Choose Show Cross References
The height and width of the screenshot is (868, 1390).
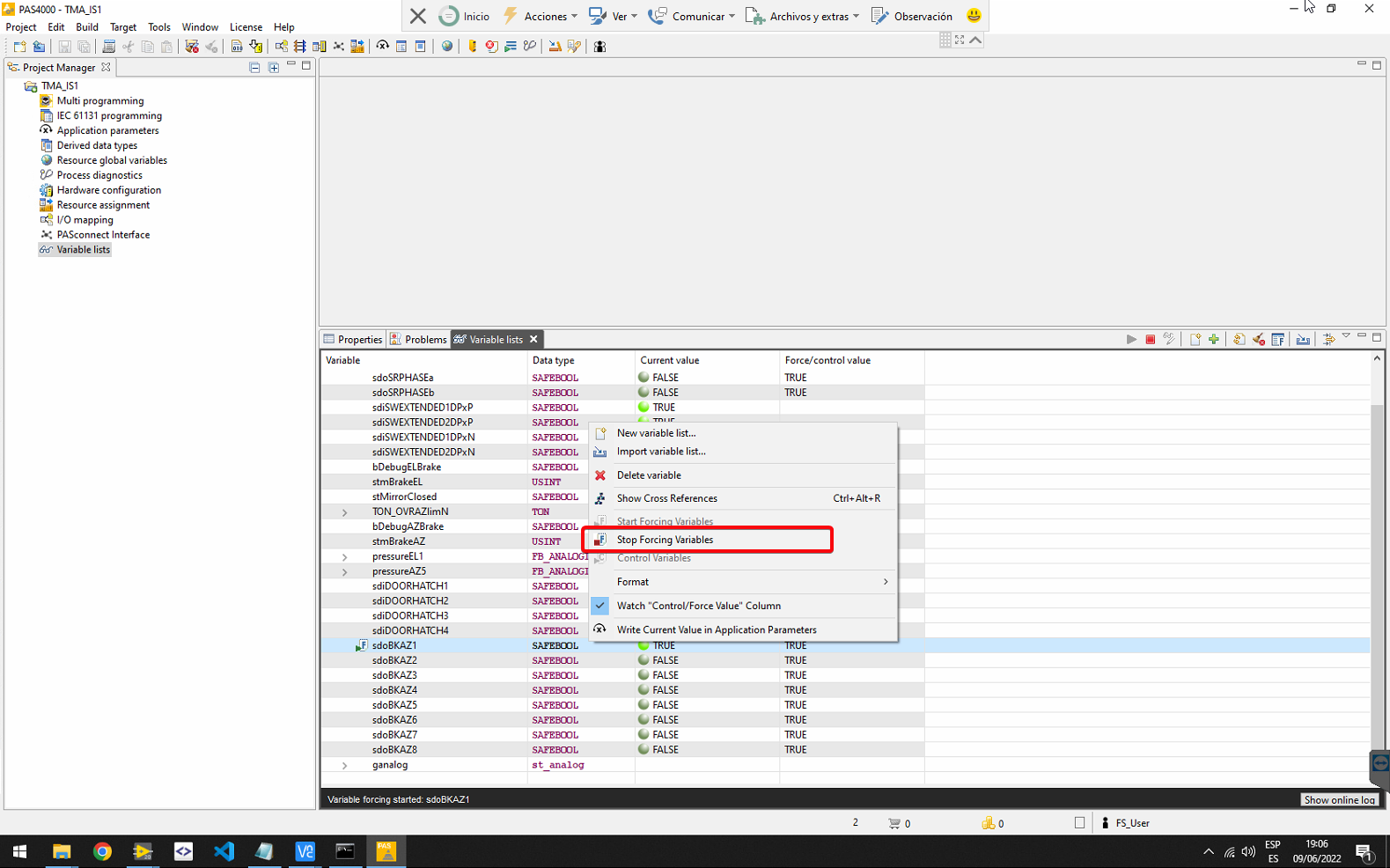point(744,498)
